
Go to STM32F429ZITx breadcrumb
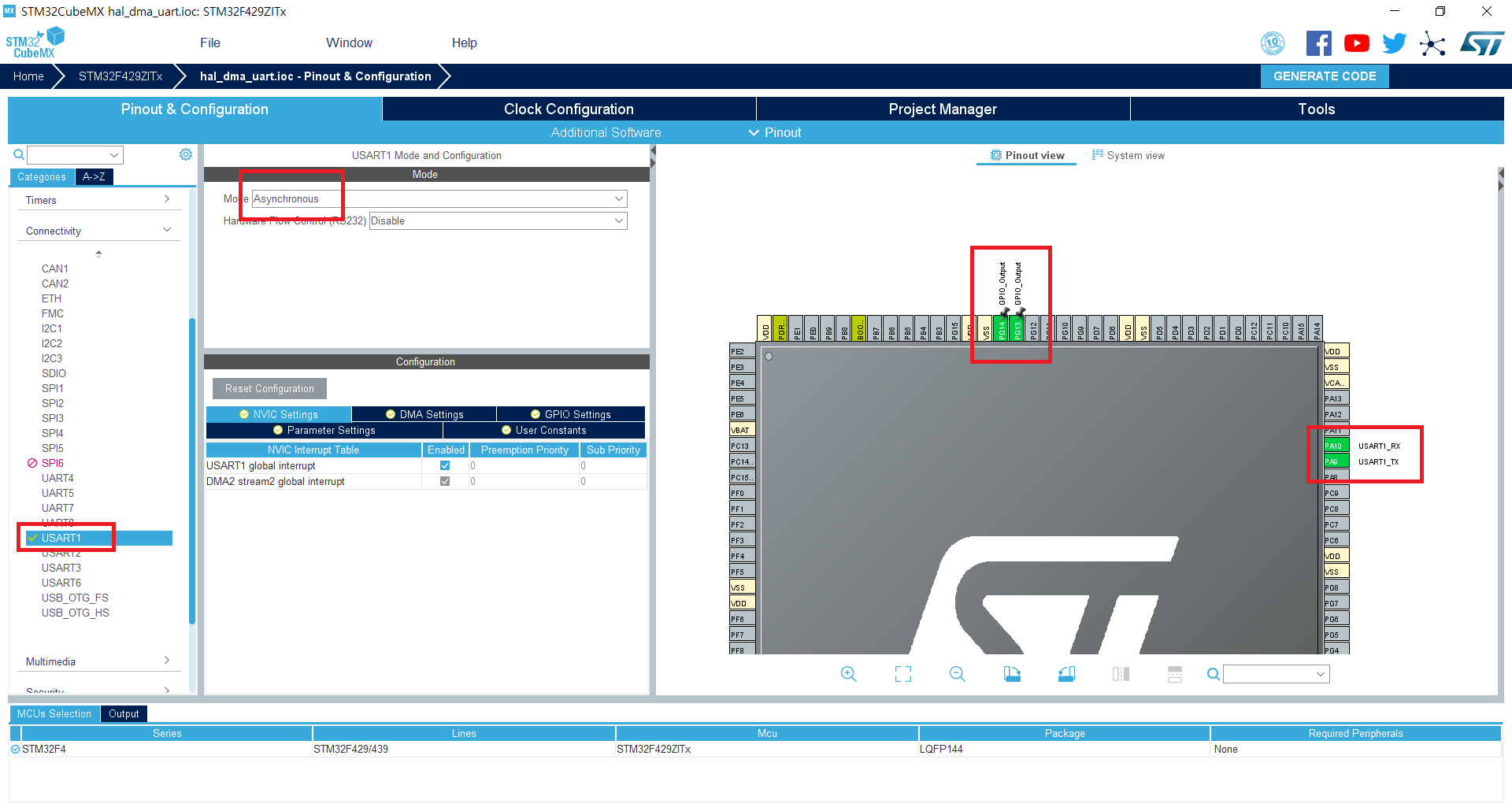(120, 76)
